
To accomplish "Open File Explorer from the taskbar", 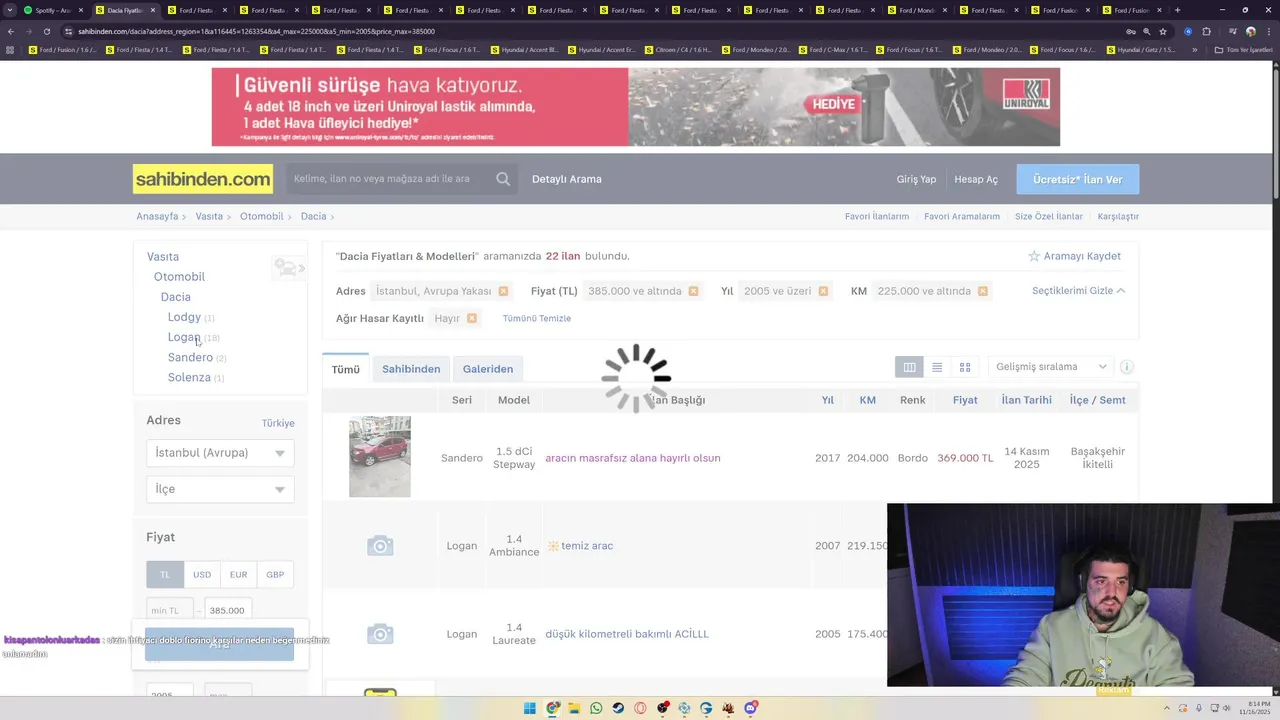I will click(575, 708).
